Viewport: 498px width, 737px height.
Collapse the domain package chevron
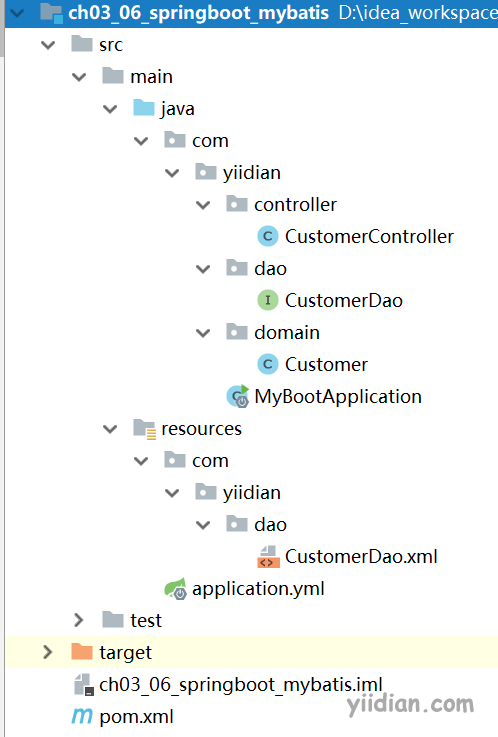pos(203,333)
